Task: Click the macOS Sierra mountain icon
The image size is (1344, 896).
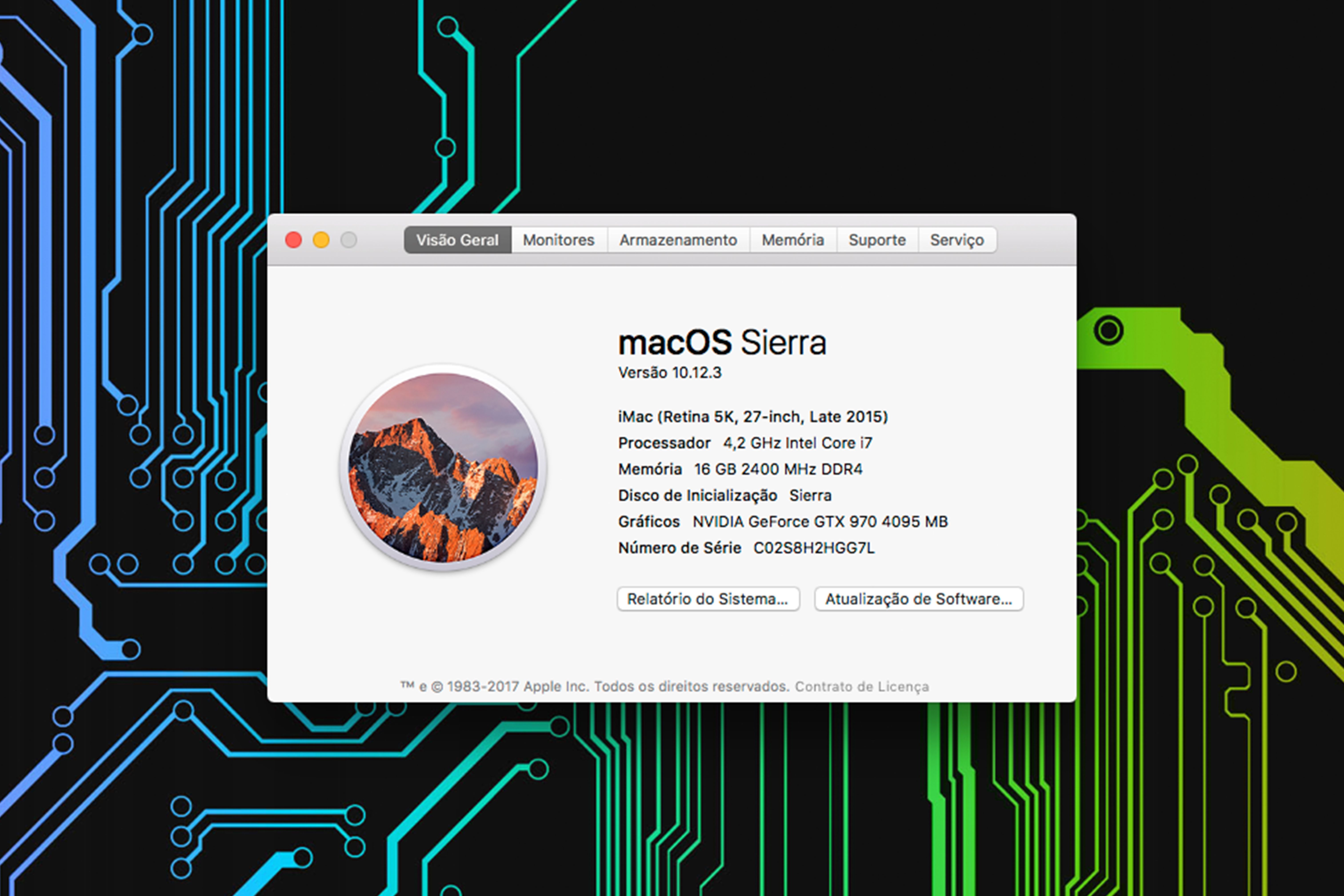Action: (x=443, y=467)
